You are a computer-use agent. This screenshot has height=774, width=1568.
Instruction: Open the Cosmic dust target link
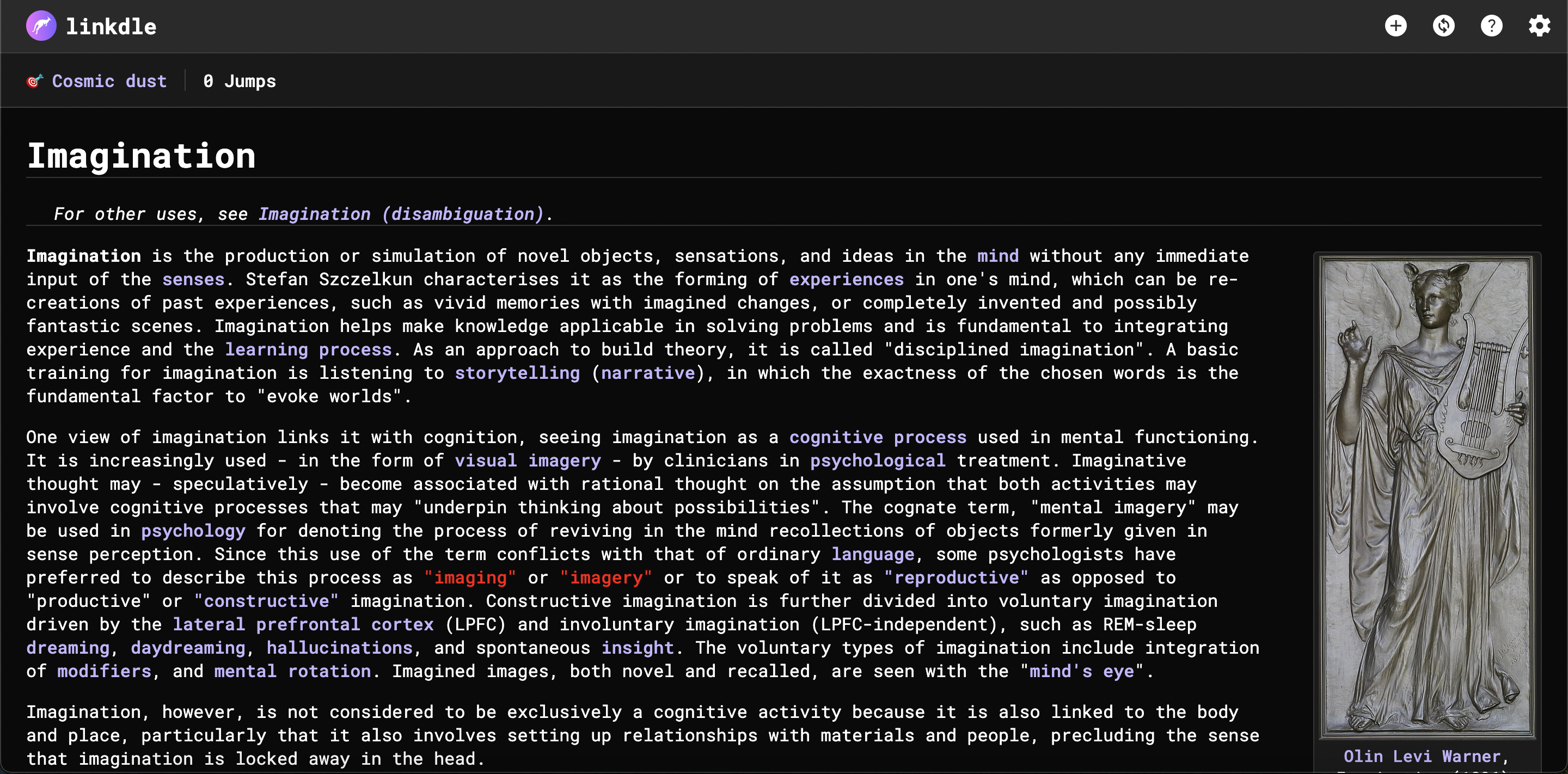point(109,81)
